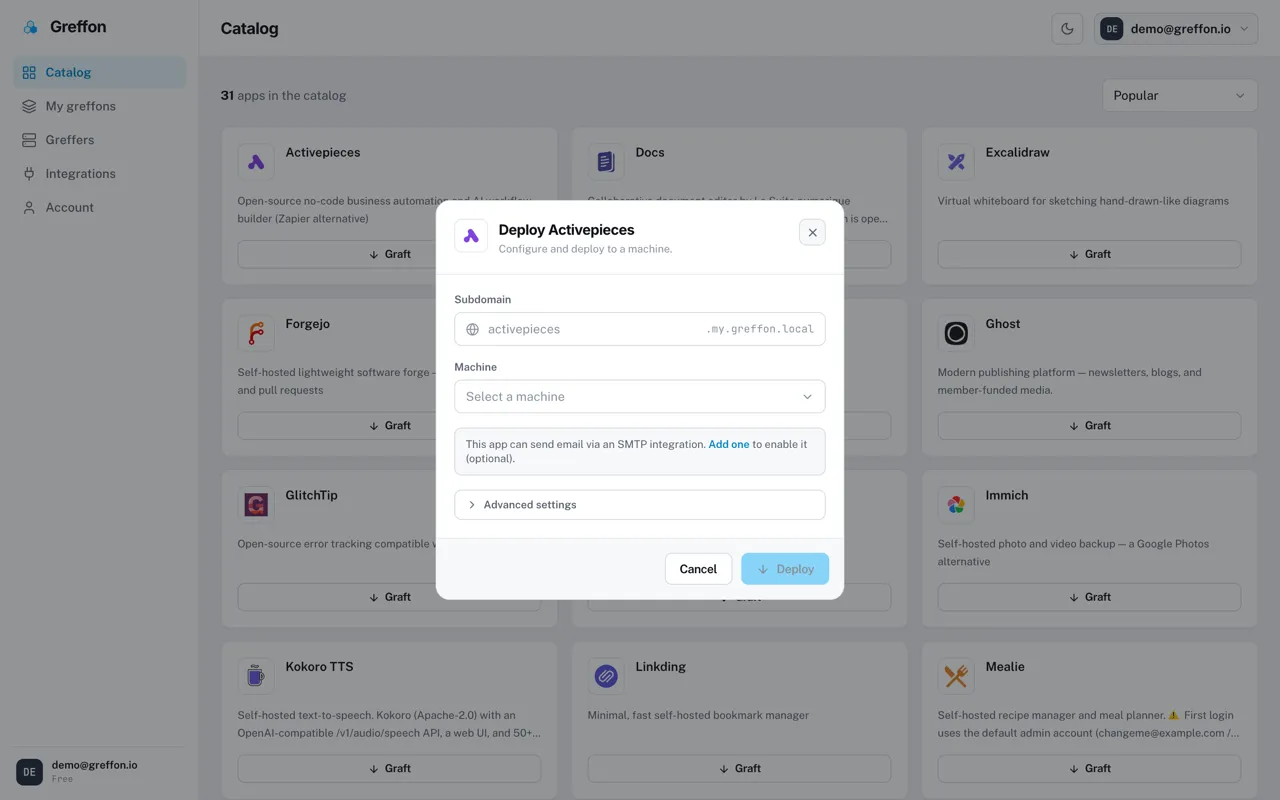The height and width of the screenshot is (800, 1280).
Task: Open the Select a machine dropdown
Action: click(640, 397)
